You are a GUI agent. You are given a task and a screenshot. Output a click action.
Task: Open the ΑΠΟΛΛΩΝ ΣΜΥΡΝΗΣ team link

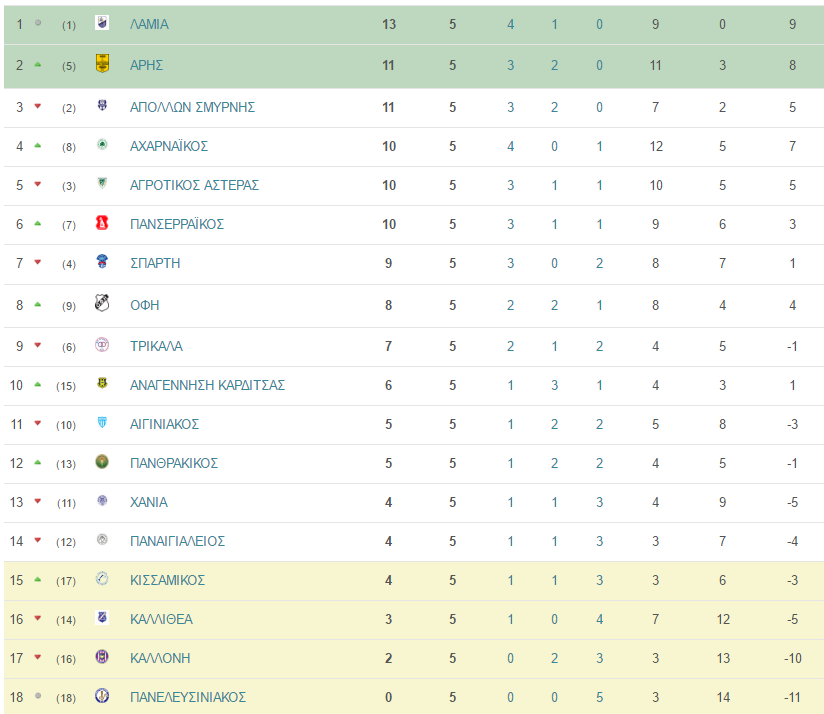(192, 107)
